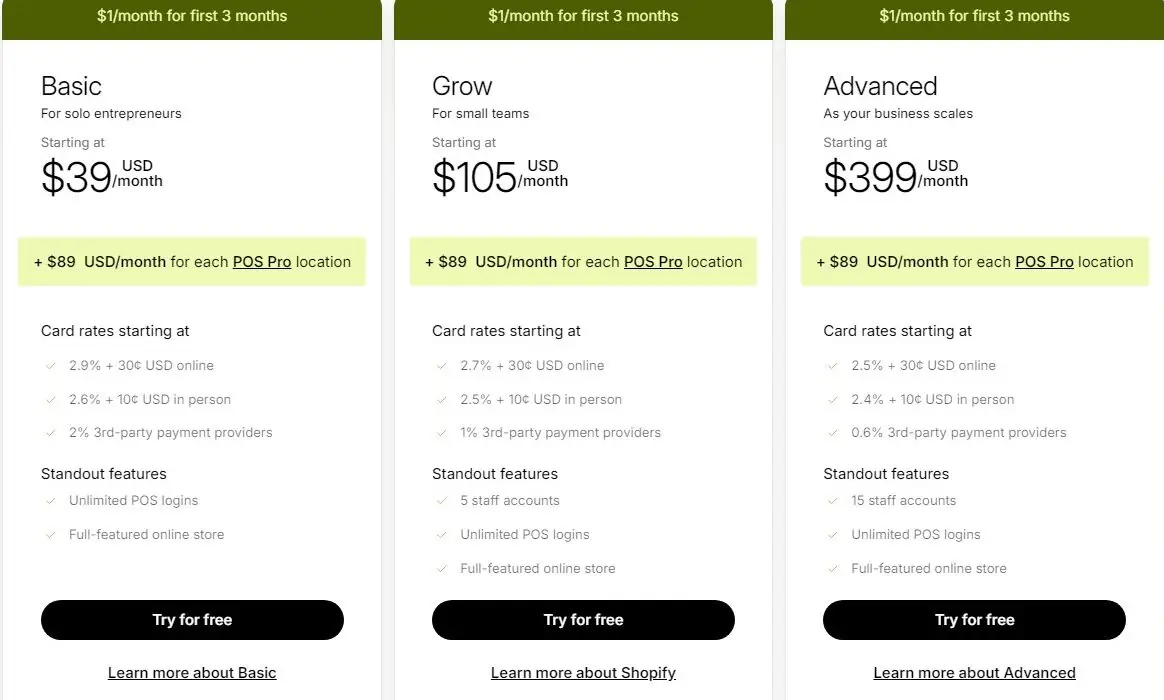Try the Grow plan for free
This screenshot has width=1164, height=700.
click(x=583, y=620)
